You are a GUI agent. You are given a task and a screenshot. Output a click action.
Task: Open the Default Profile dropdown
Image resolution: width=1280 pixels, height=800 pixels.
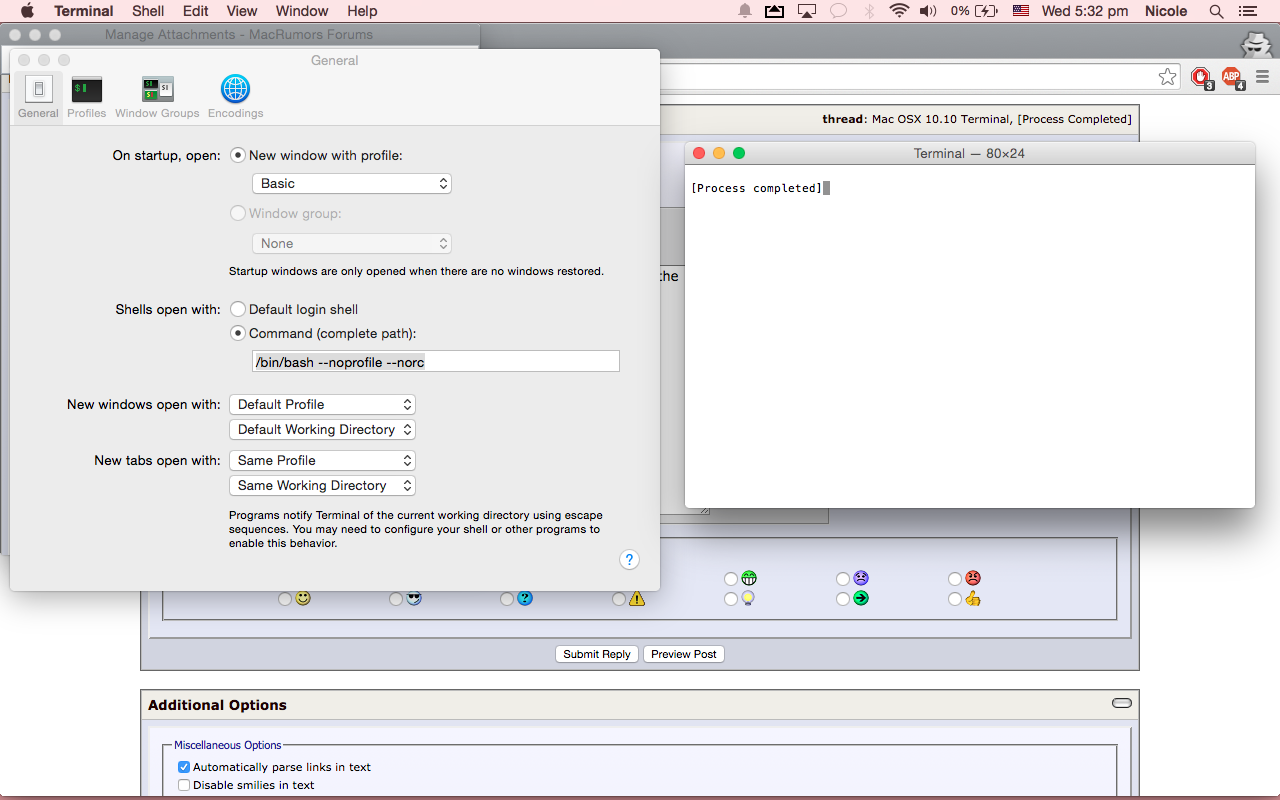pos(322,405)
